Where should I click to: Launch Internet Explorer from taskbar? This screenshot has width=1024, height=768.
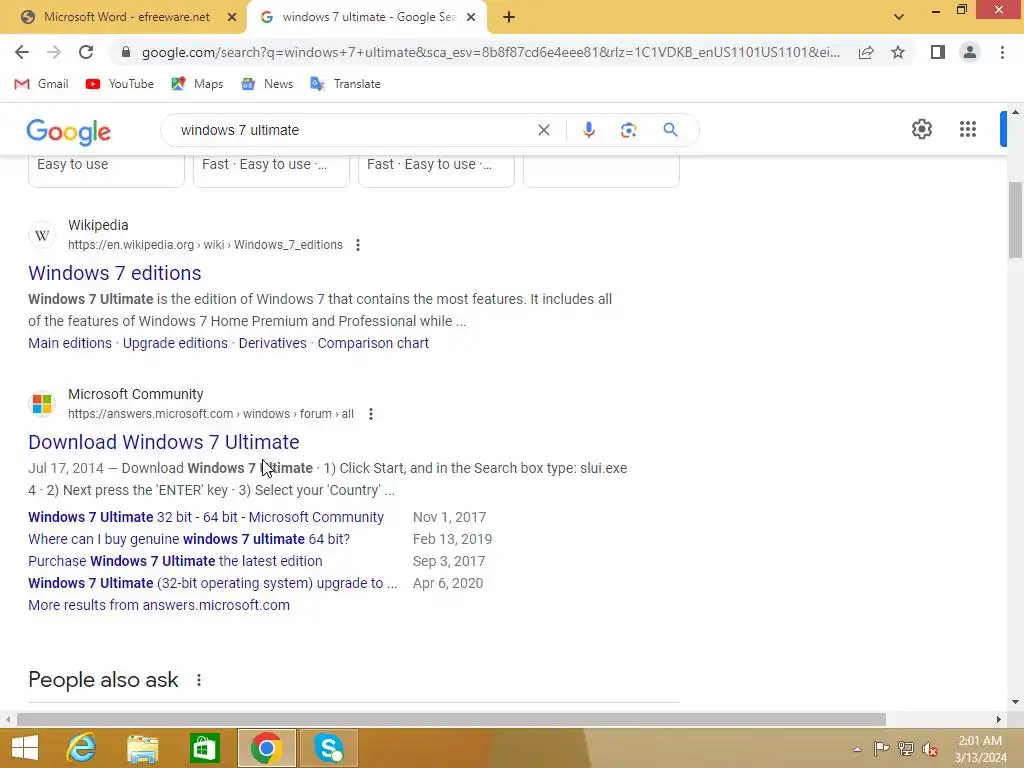(81, 748)
